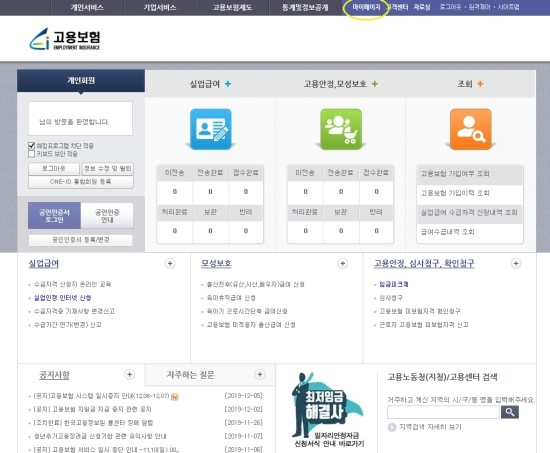
Task: Click 사이트맵 link in top bar
Action: coord(509,7)
